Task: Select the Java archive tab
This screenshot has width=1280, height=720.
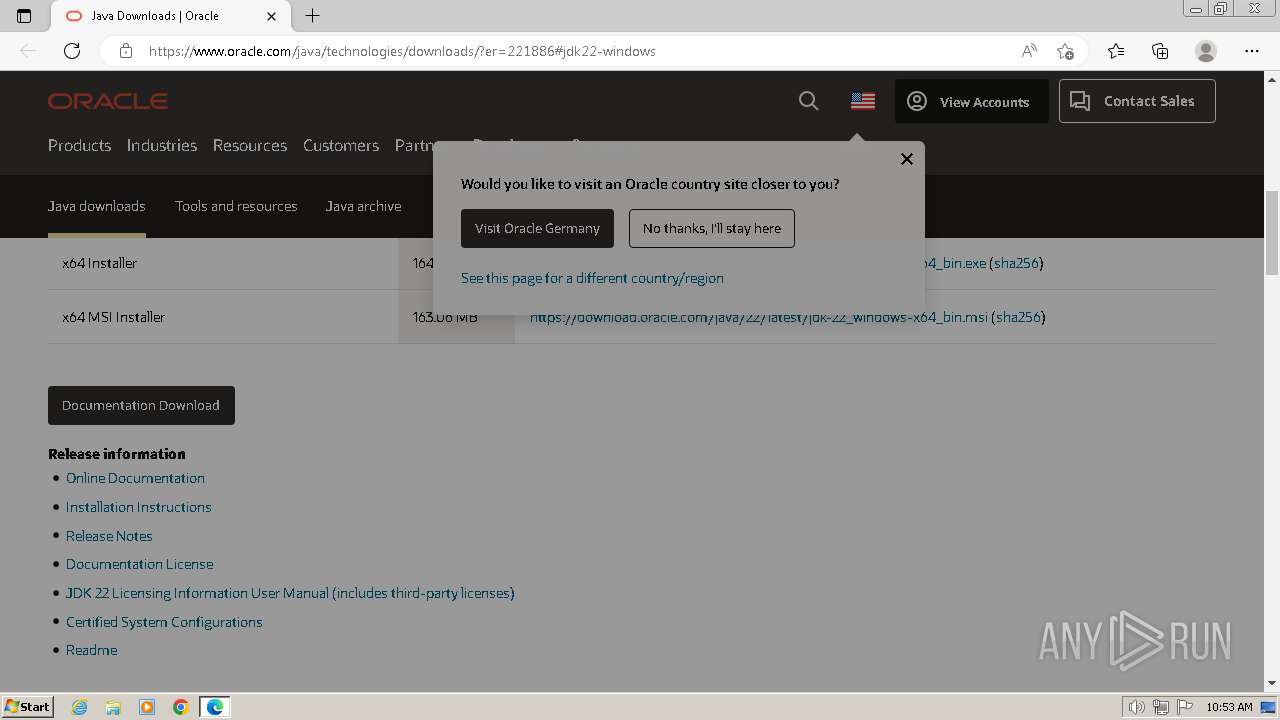Action: [364, 206]
